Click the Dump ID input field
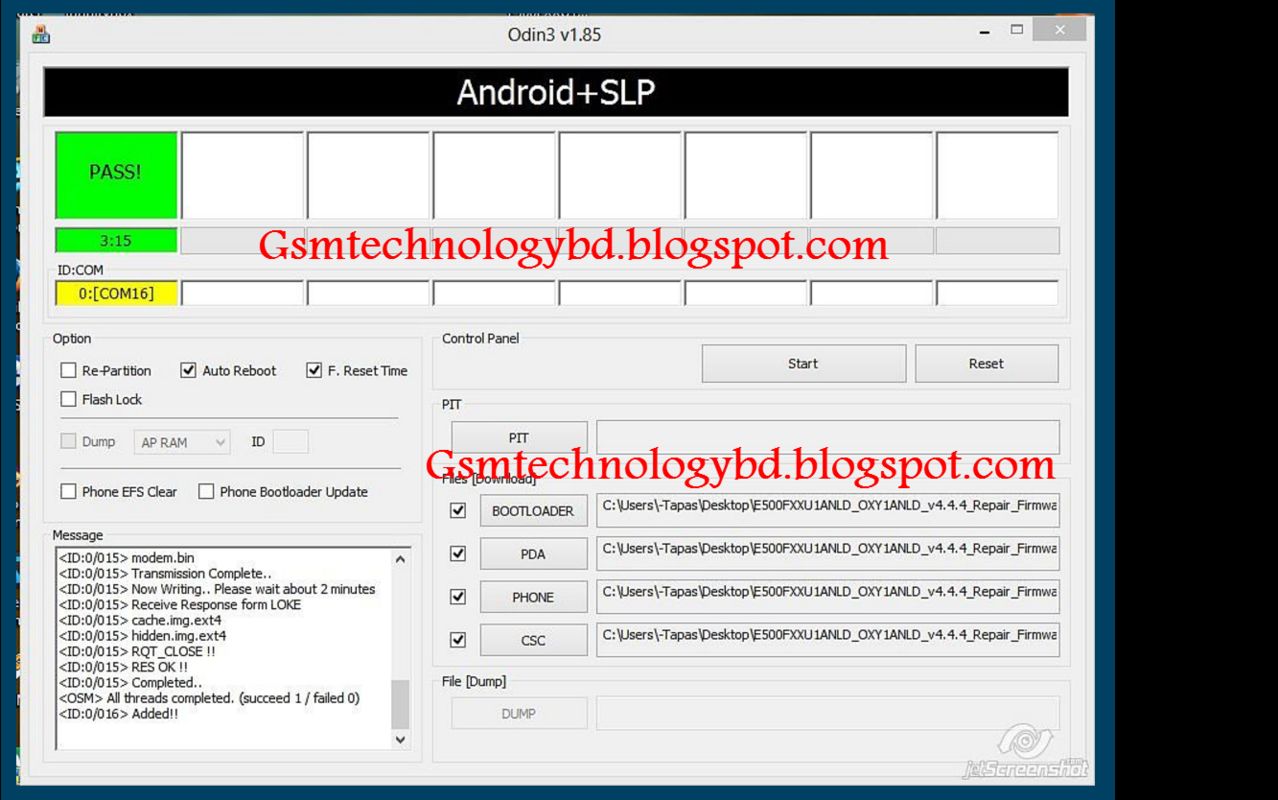1278x800 pixels. click(x=290, y=442)
